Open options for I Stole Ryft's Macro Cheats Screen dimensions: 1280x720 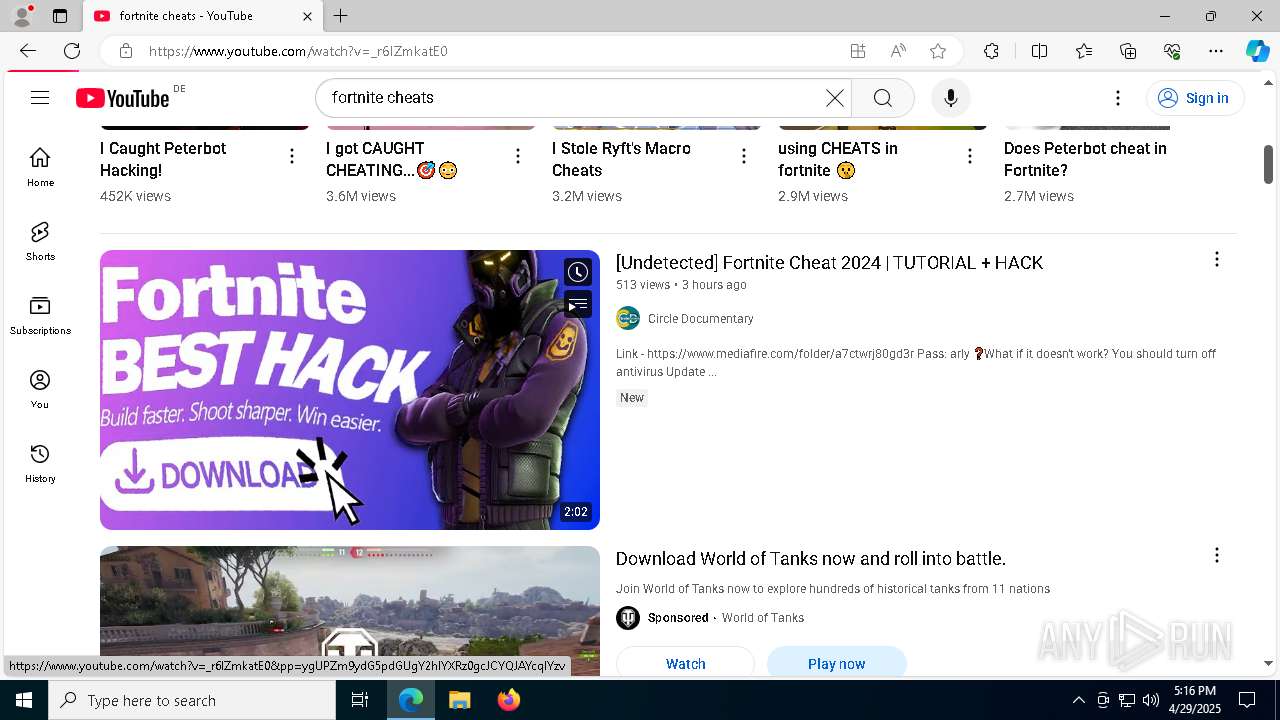pyautogui.click(x=743, y=156)
